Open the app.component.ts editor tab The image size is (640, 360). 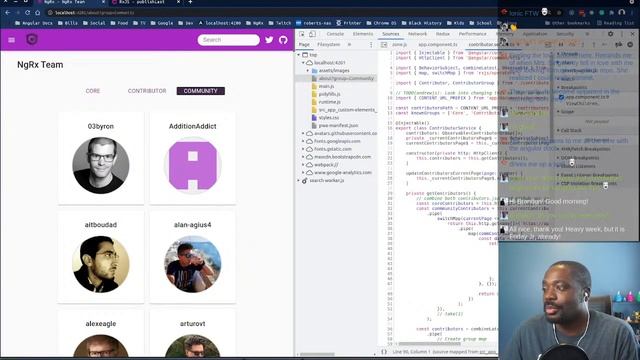438,44
